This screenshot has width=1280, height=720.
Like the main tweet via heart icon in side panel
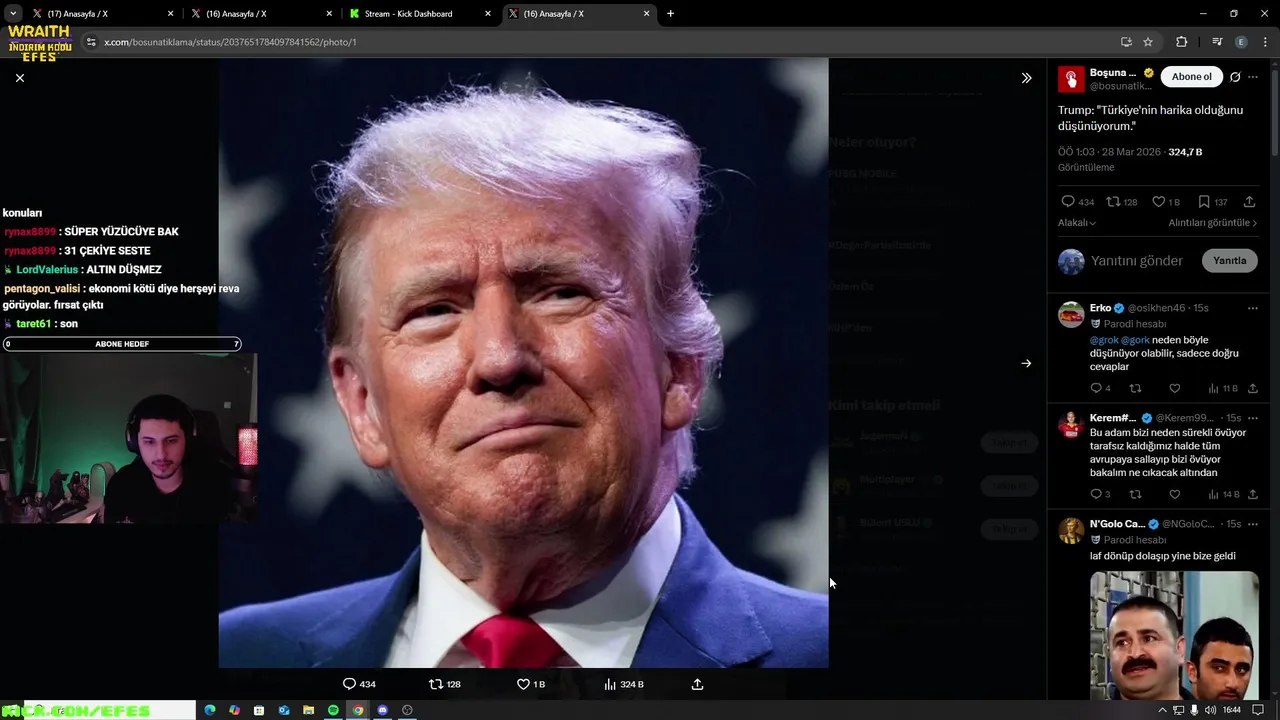coord(1158,202)
